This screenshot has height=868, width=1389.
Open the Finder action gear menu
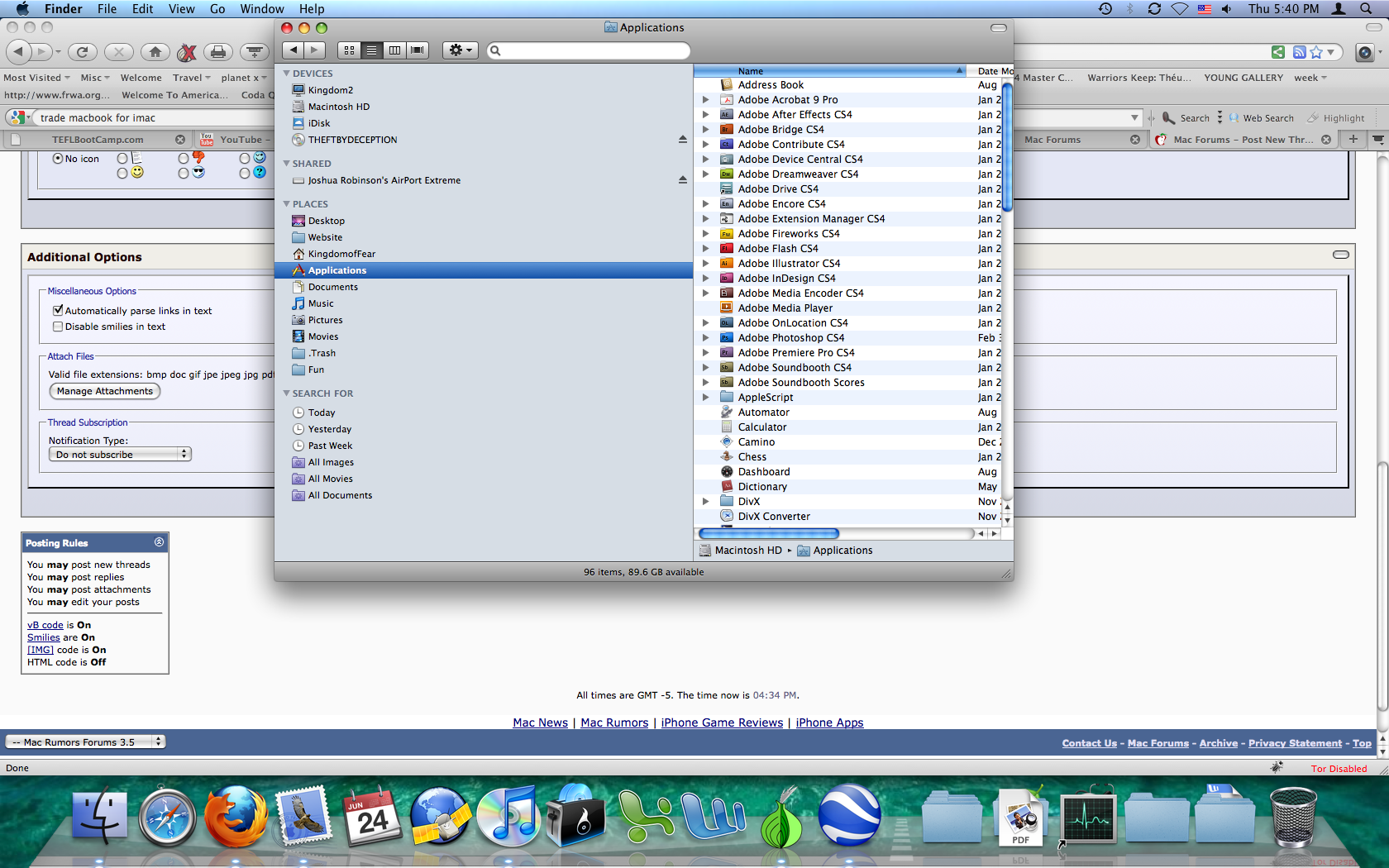(x=460, y=50)
